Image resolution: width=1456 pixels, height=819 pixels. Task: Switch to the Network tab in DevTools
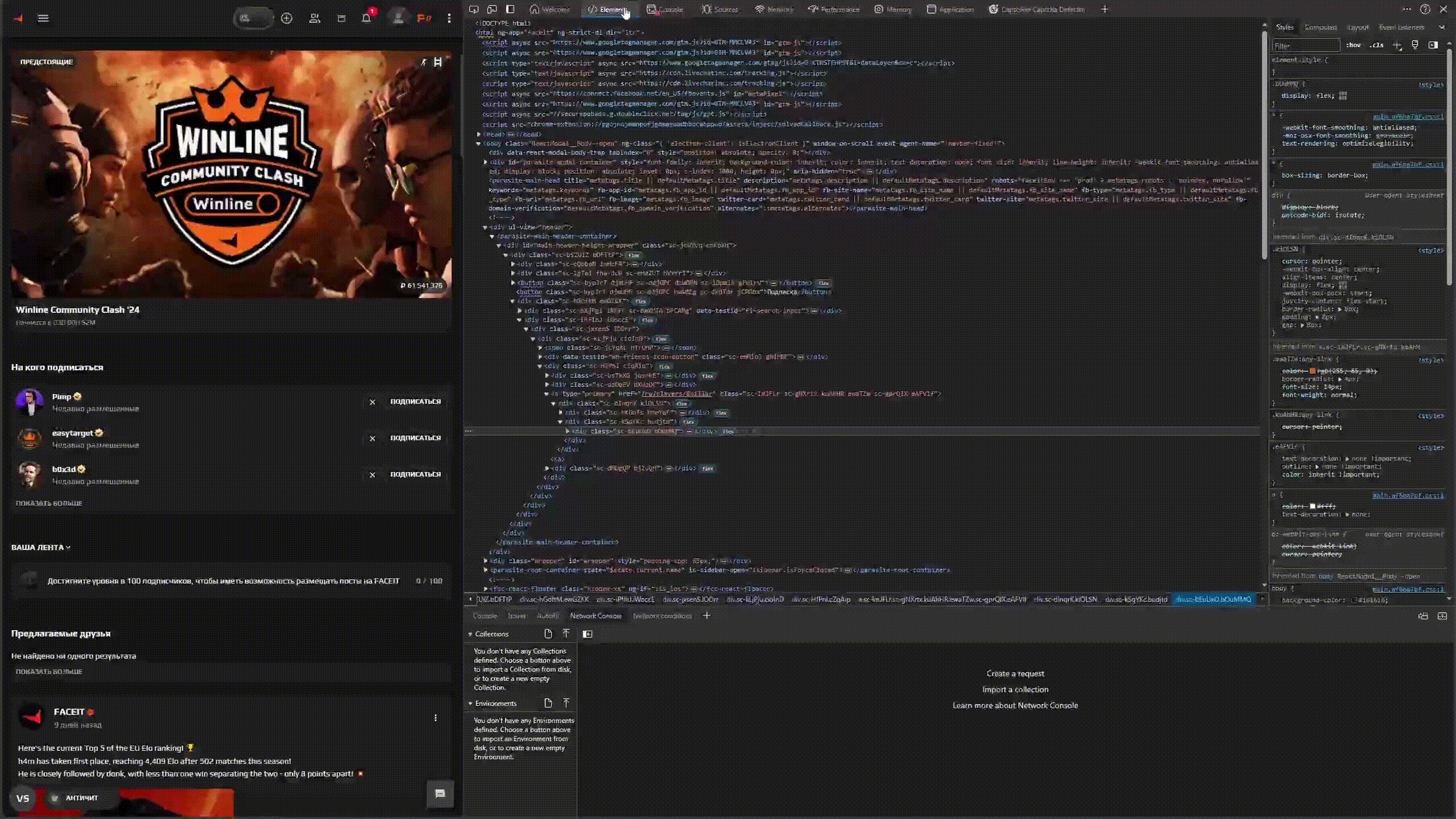click(774, 9)
